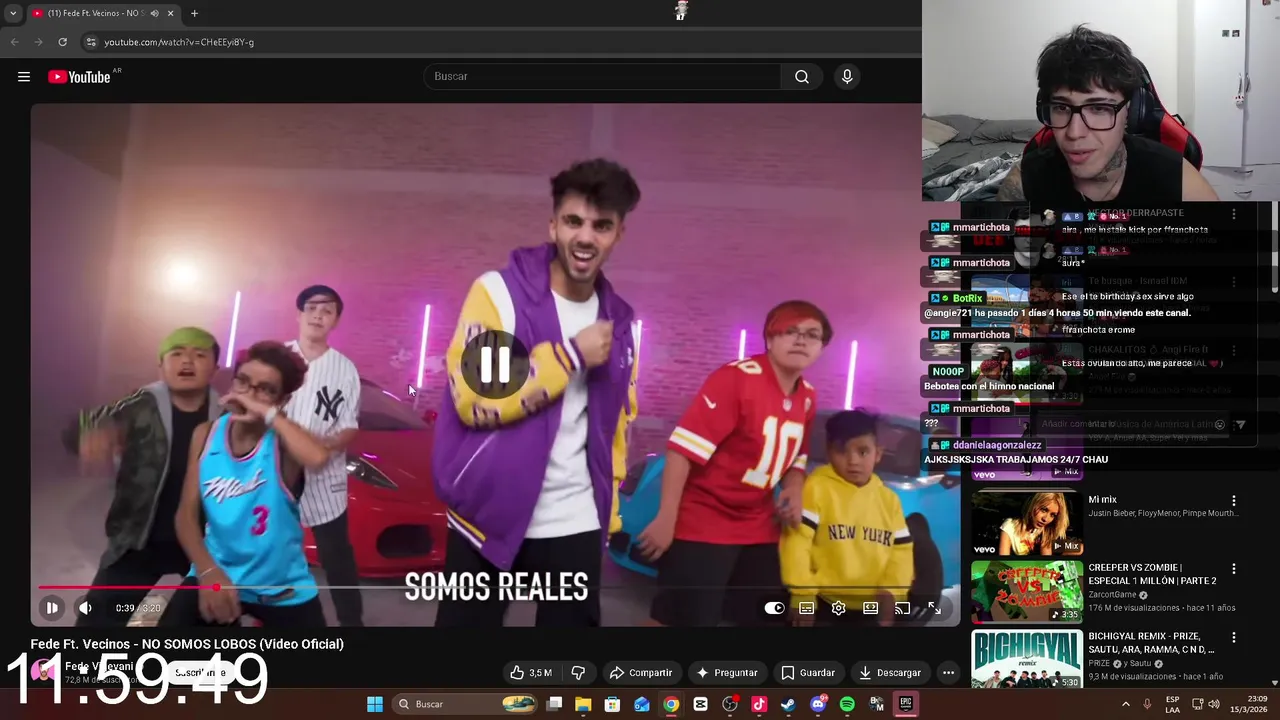Start voice search with the microphone icon
The image size is (1280, 720).
(x=847, y=77)
